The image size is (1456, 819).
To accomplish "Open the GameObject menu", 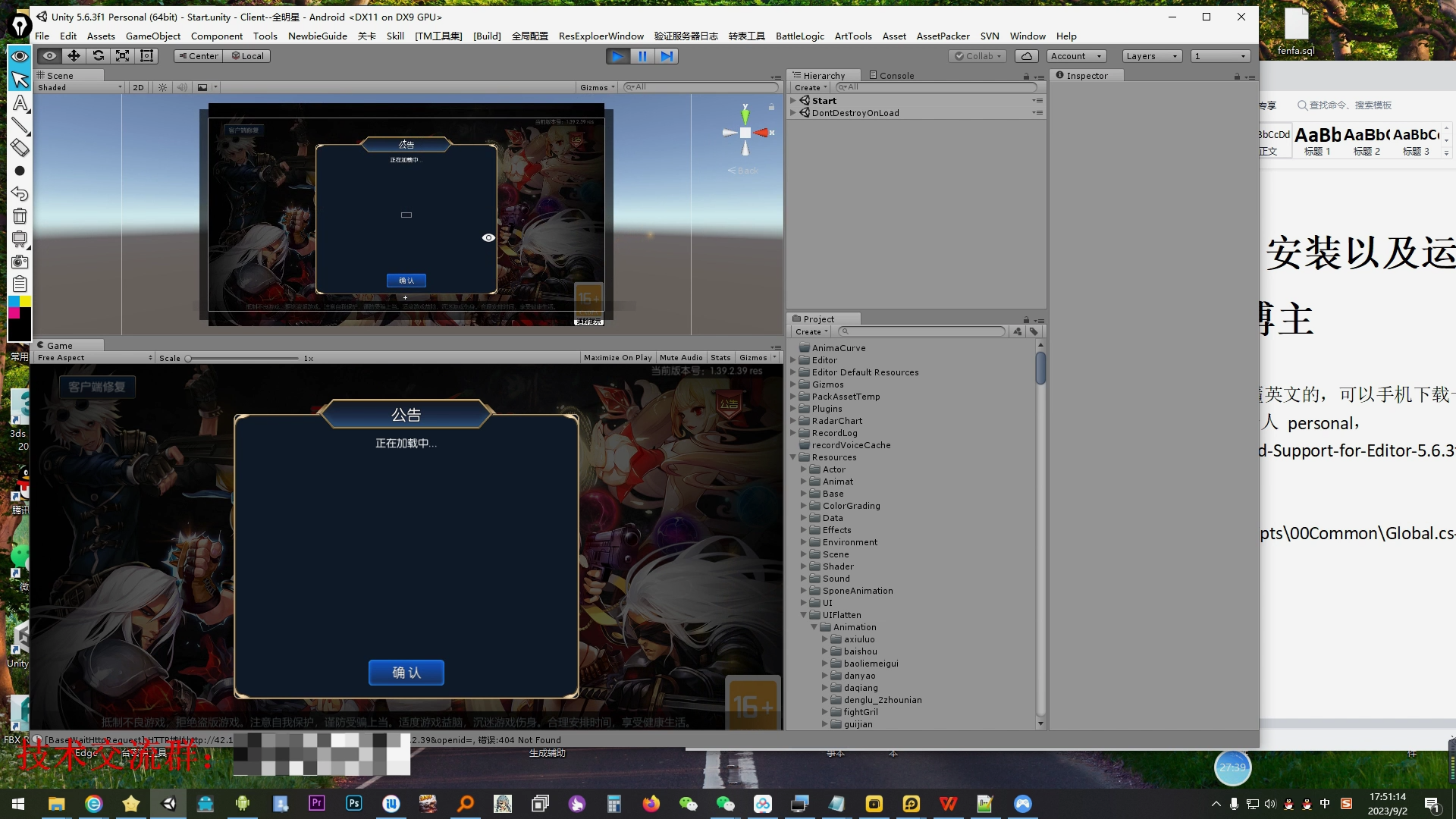I will [152, 36].
